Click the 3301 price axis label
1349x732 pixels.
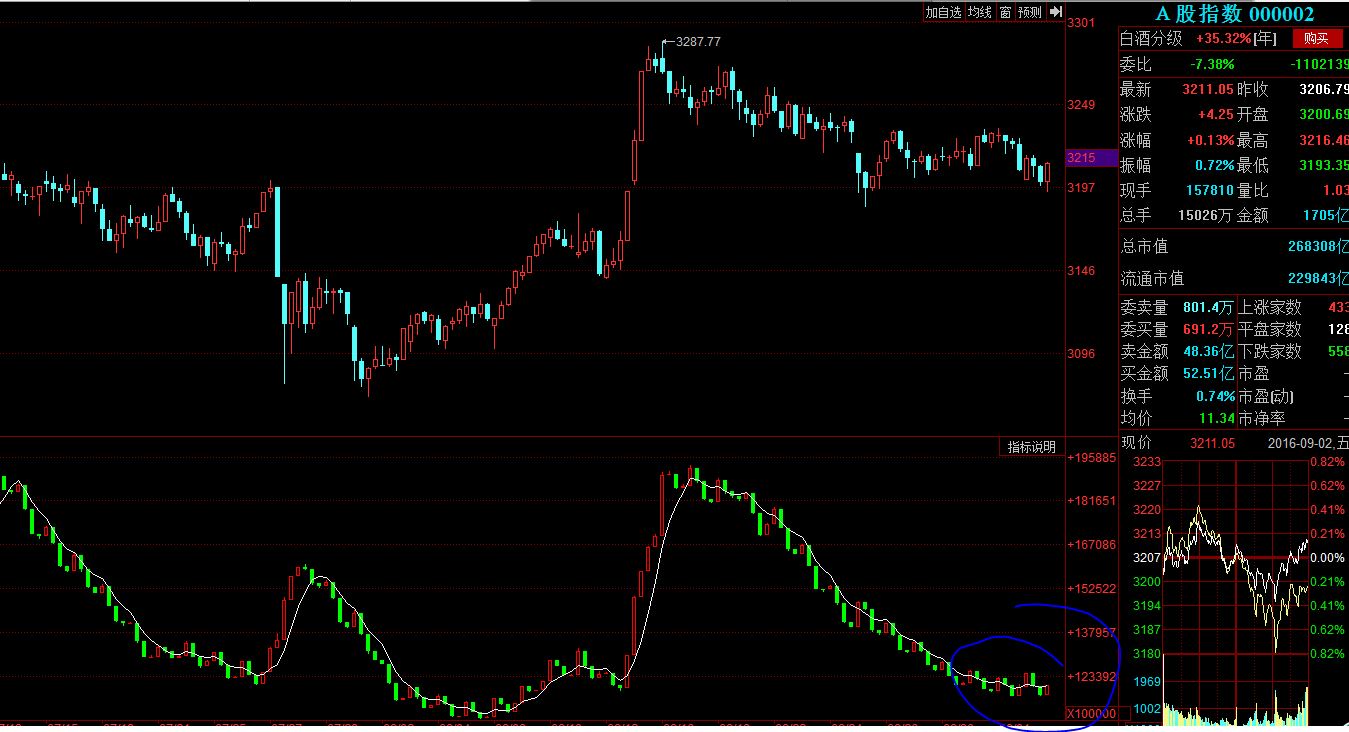(1081, 23)
